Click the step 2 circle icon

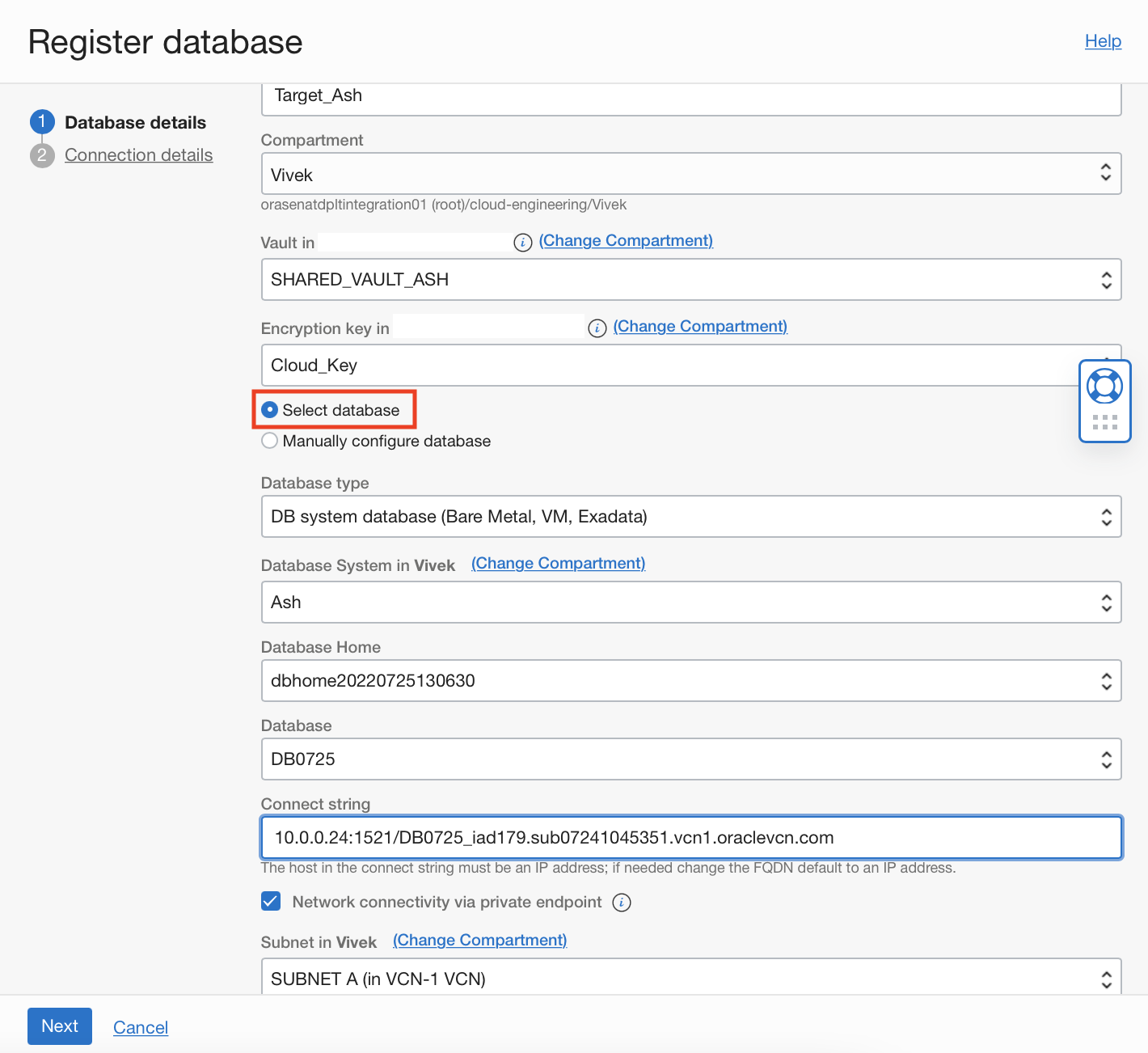coord(42,155)
